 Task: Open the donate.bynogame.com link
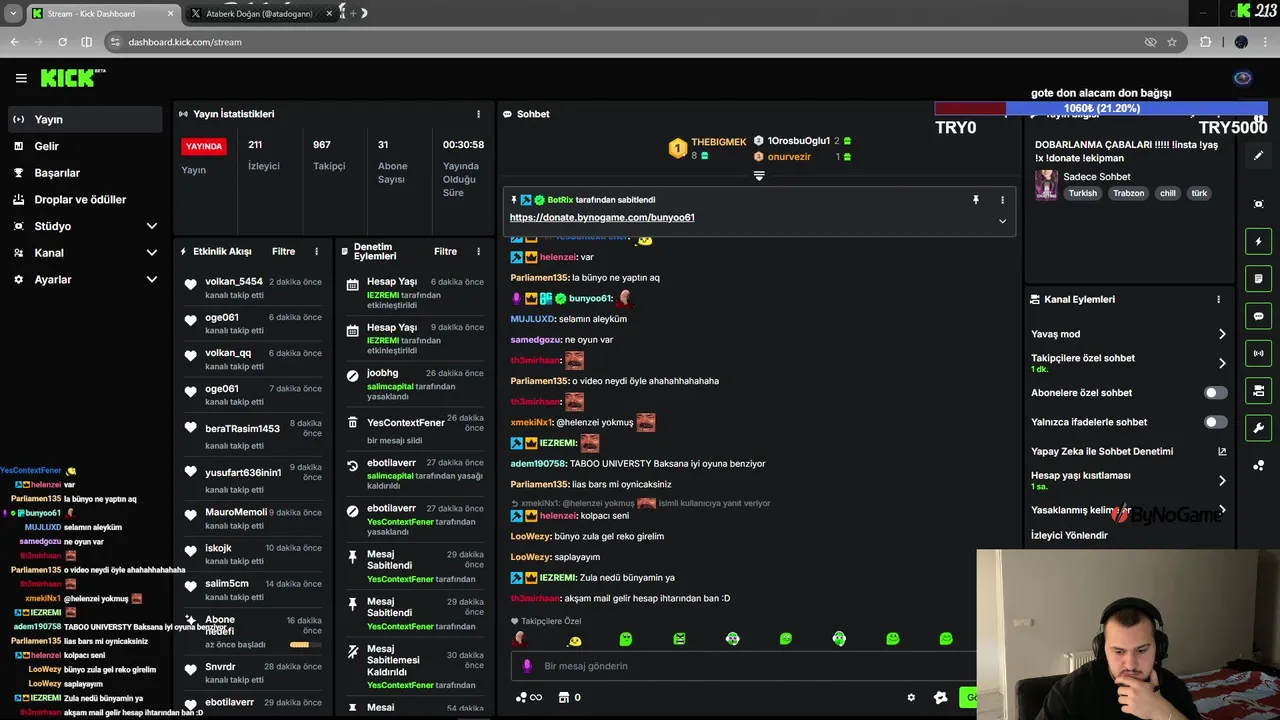point(602,217)
